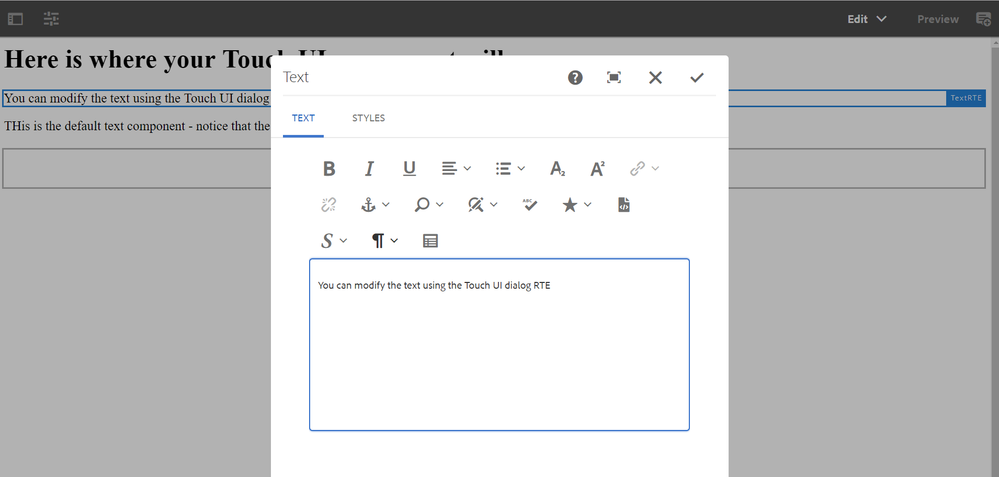Open text alignment options
Screen dimensions: 999x477
coord(456,169)
